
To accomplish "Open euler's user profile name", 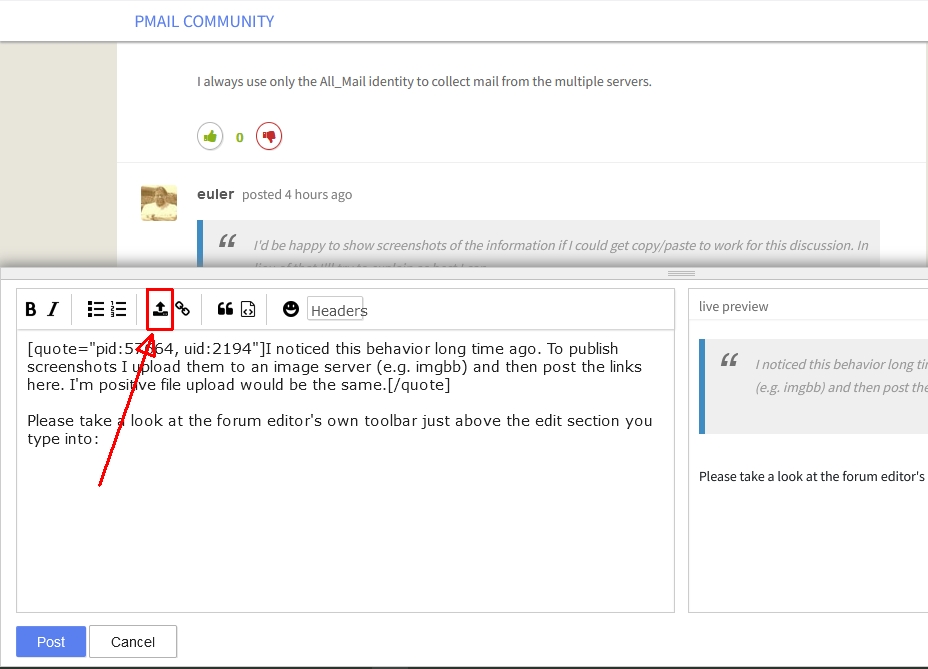I will point(215,194).
